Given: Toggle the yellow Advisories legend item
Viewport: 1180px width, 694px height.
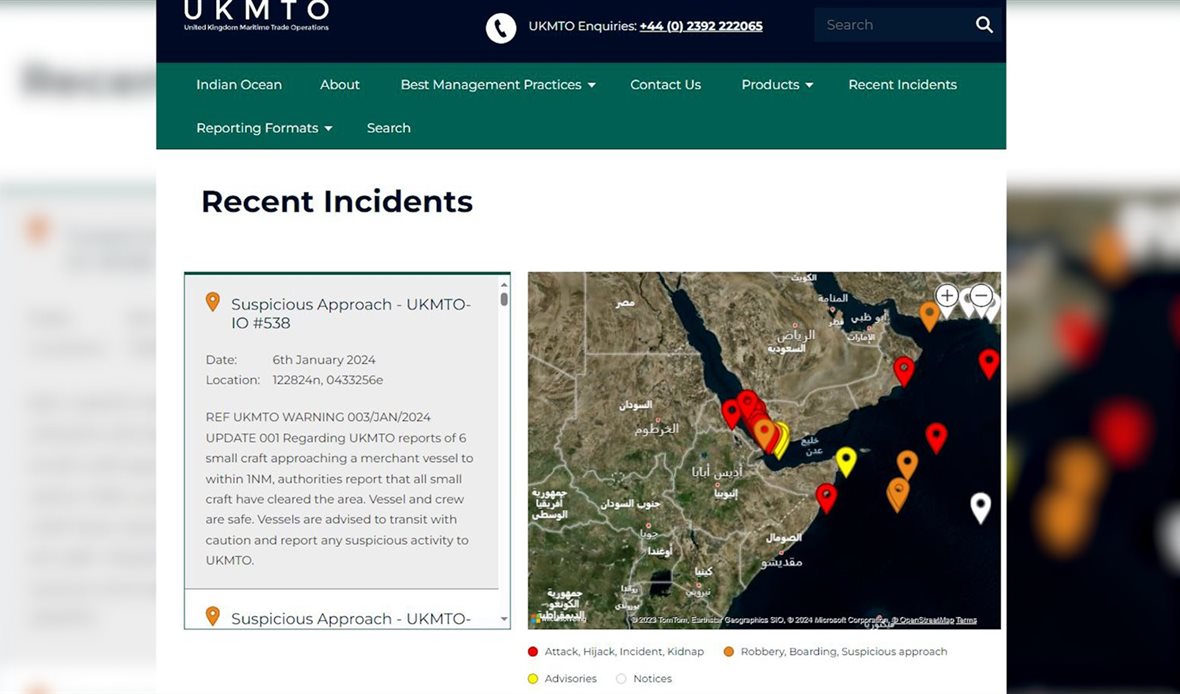Looking at the screenshot, I should click(x=562, y=679).
